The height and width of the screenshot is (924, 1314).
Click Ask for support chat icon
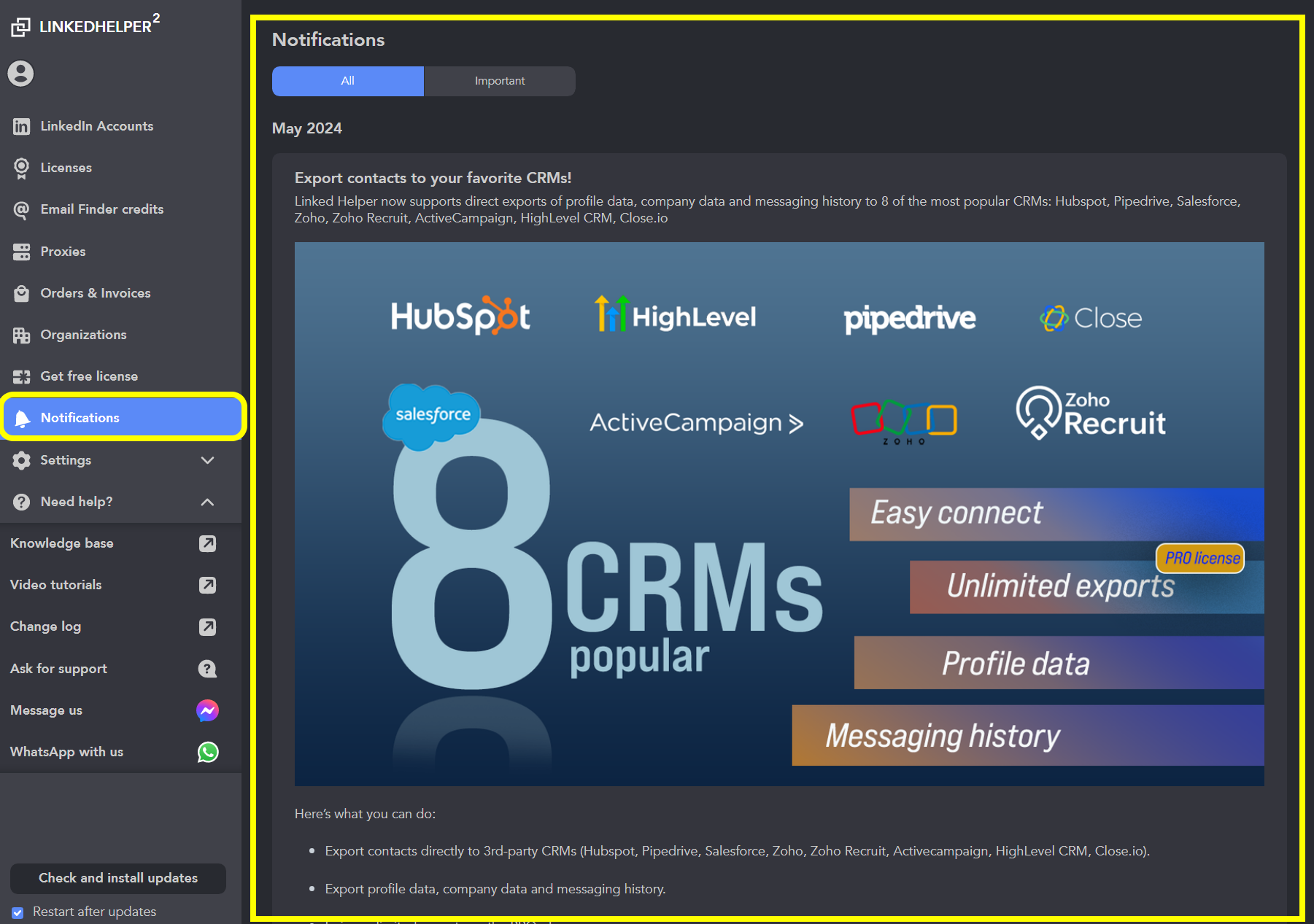pos(208,669)
